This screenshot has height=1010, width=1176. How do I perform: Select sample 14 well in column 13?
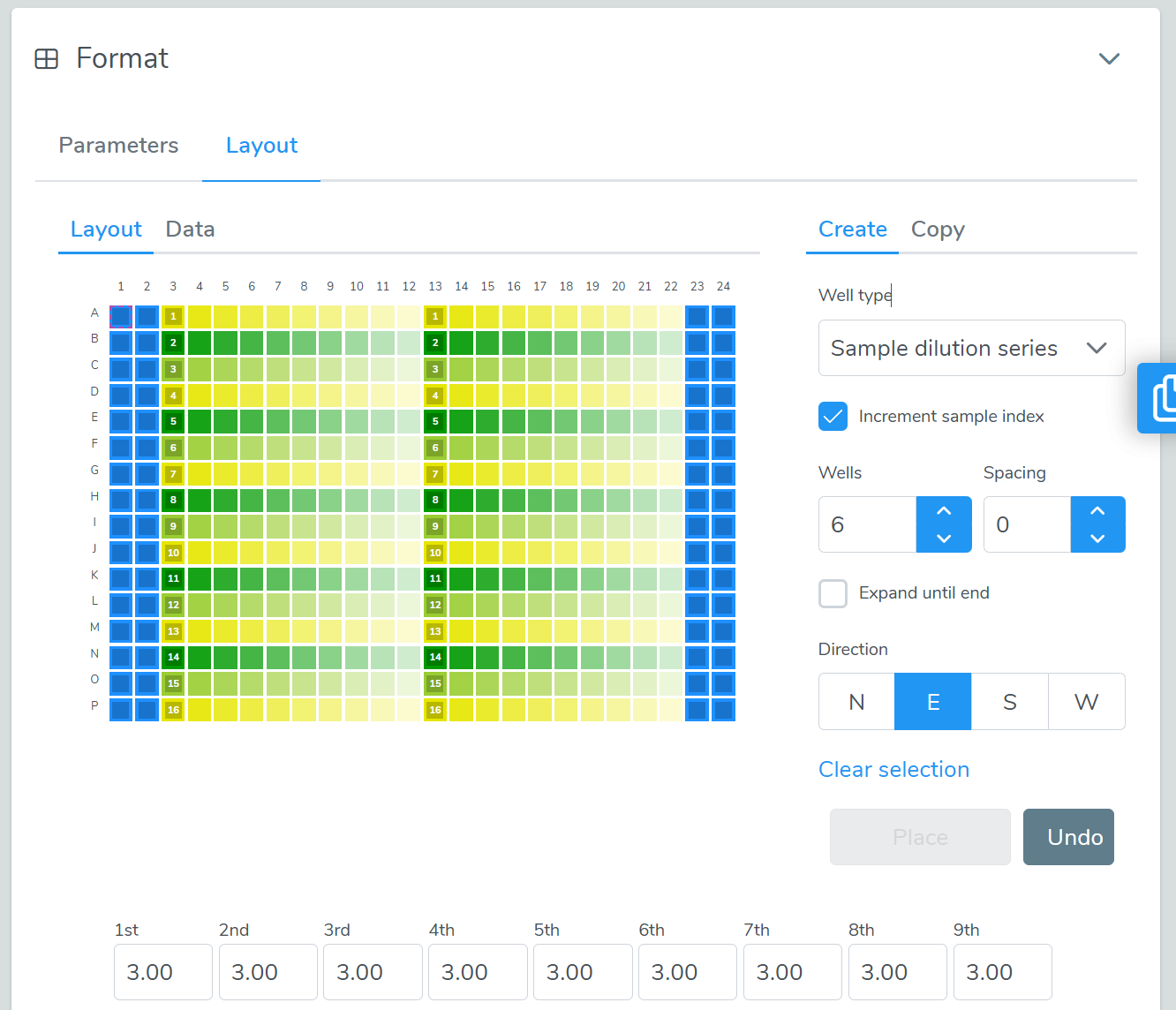[x=435, y=657]
